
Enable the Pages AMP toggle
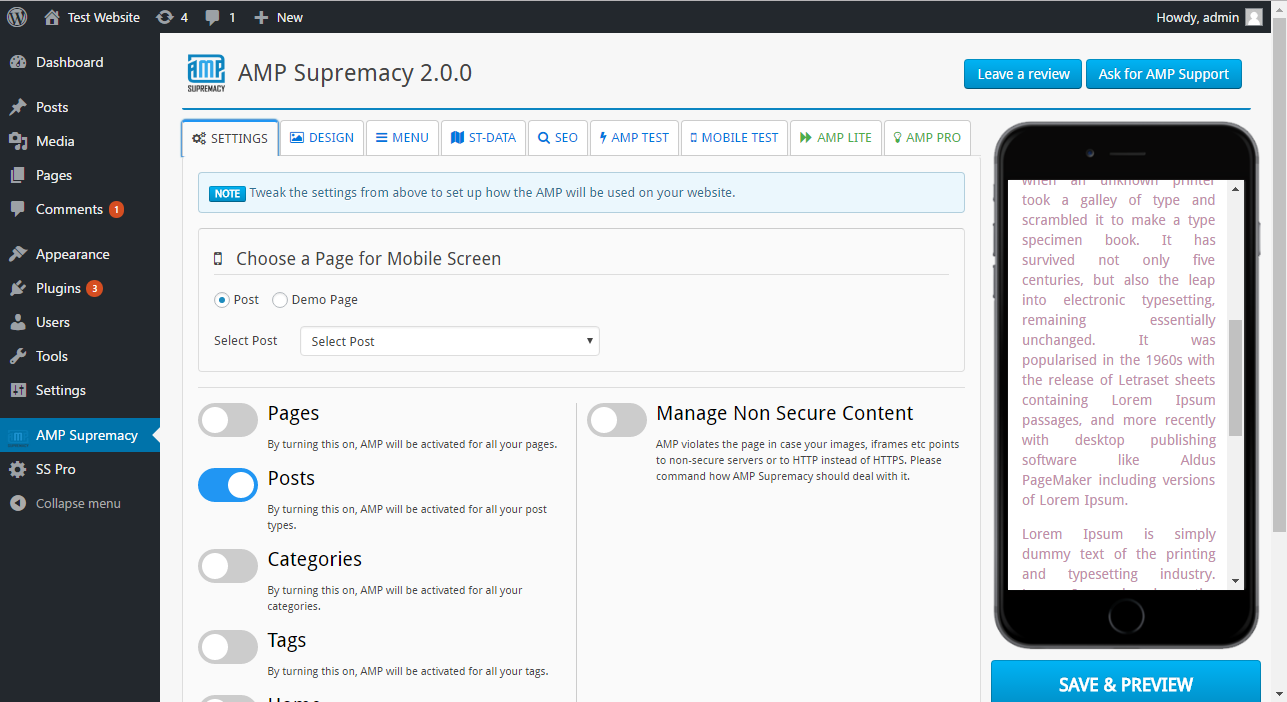pos(228,420)
